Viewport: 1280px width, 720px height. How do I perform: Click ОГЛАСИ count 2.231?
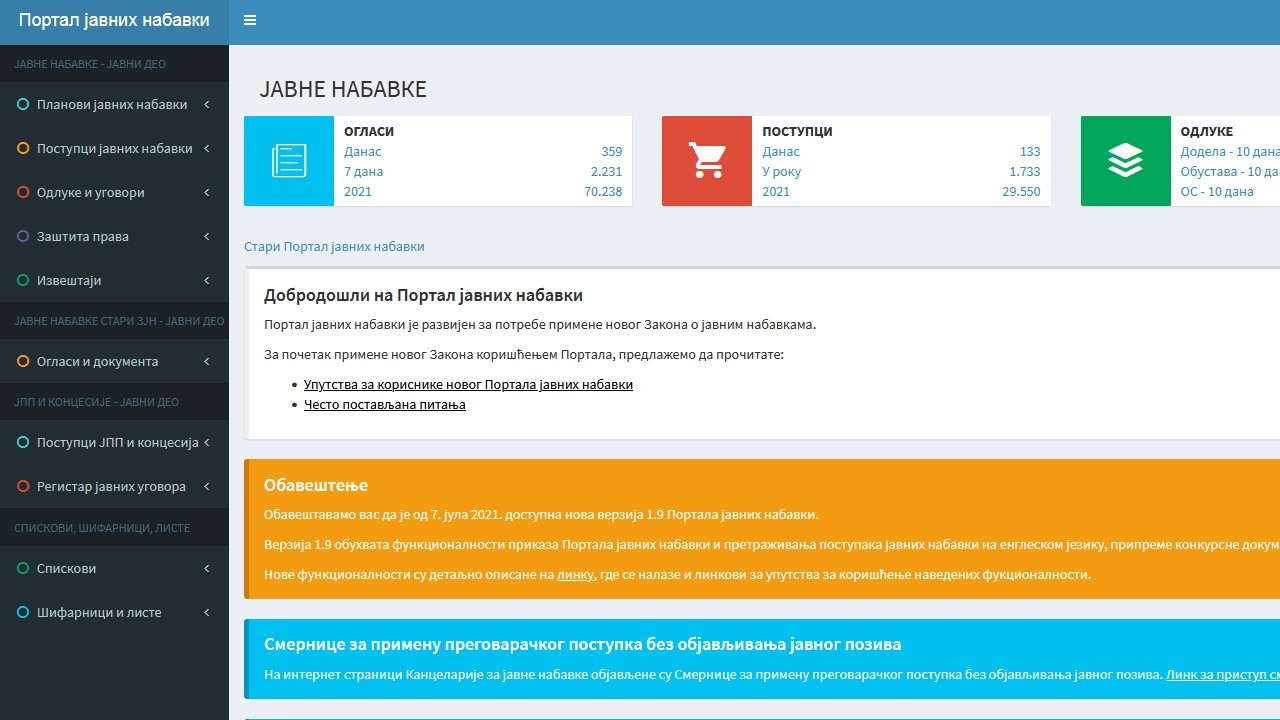(x=606, y=171)
